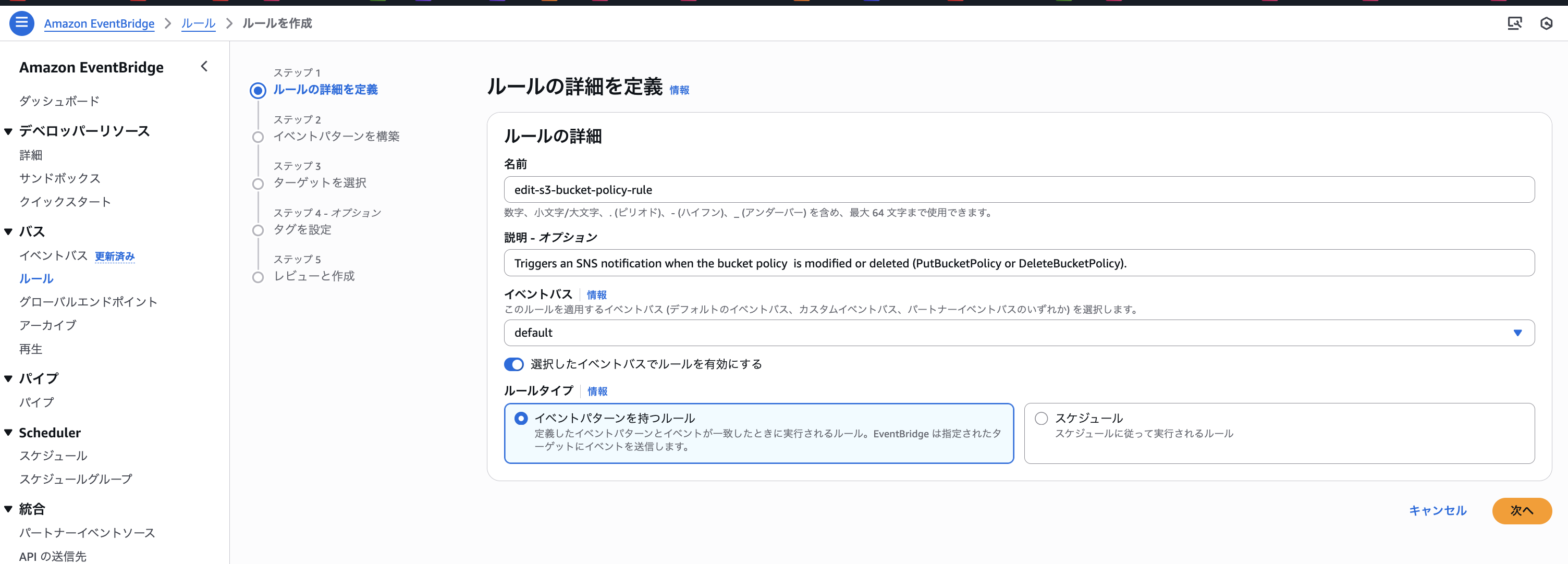Screen dimensions: 1568x564
Task: Click the Step 3 target selection circle
Action: pyautogui.click(x=258, y=183)
